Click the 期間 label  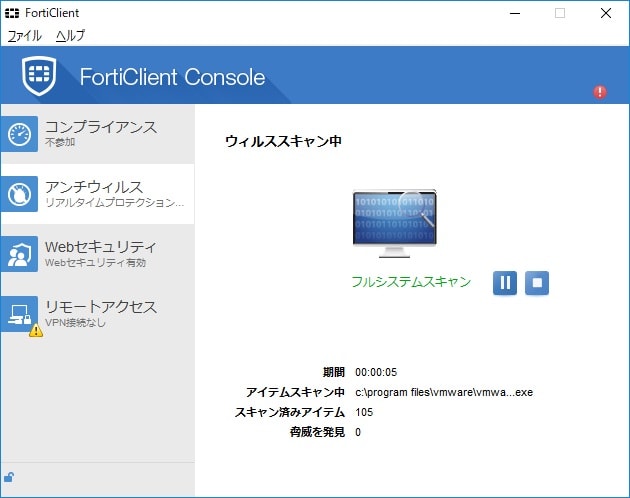click(333, 372)
